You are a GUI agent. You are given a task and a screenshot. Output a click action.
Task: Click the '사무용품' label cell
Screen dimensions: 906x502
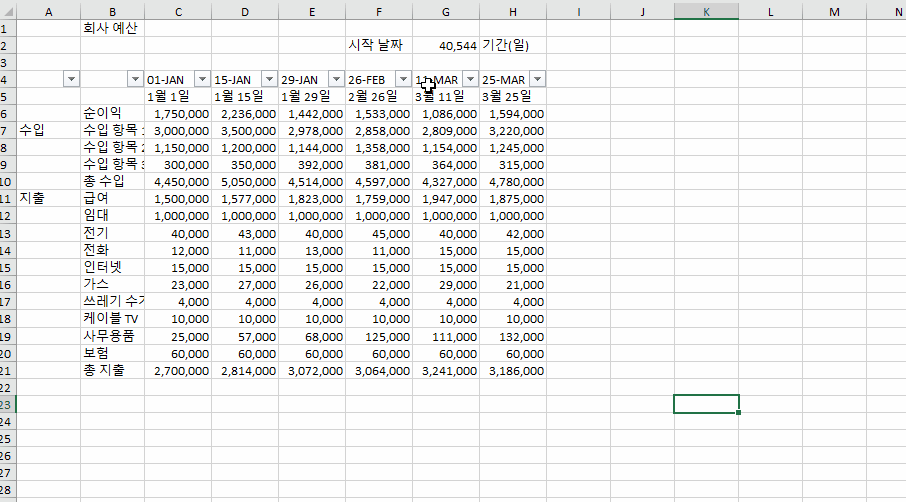tap(112, 336)
